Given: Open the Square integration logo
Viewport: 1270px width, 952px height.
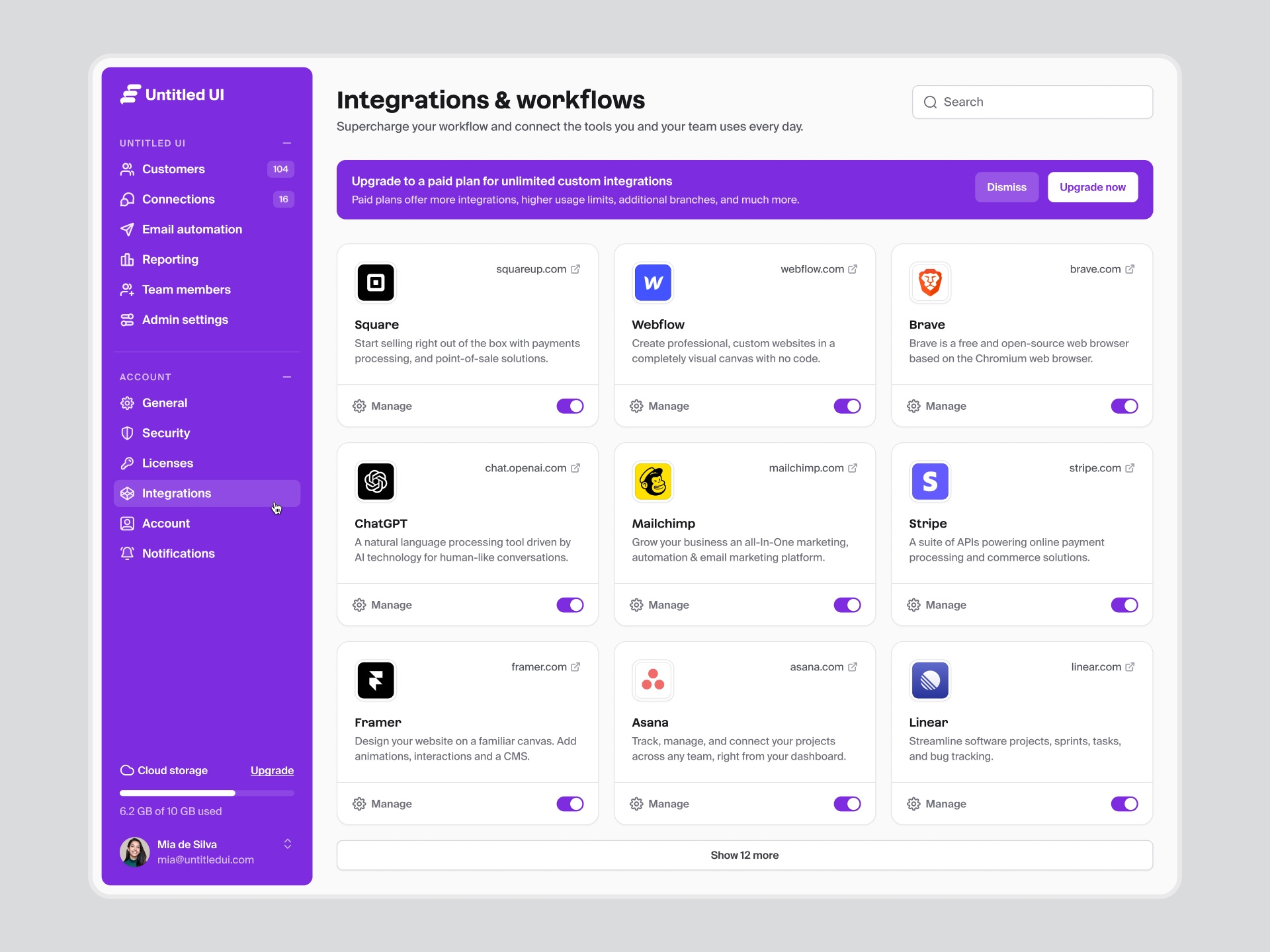Looking at the screenshot, I should [375, 282].
